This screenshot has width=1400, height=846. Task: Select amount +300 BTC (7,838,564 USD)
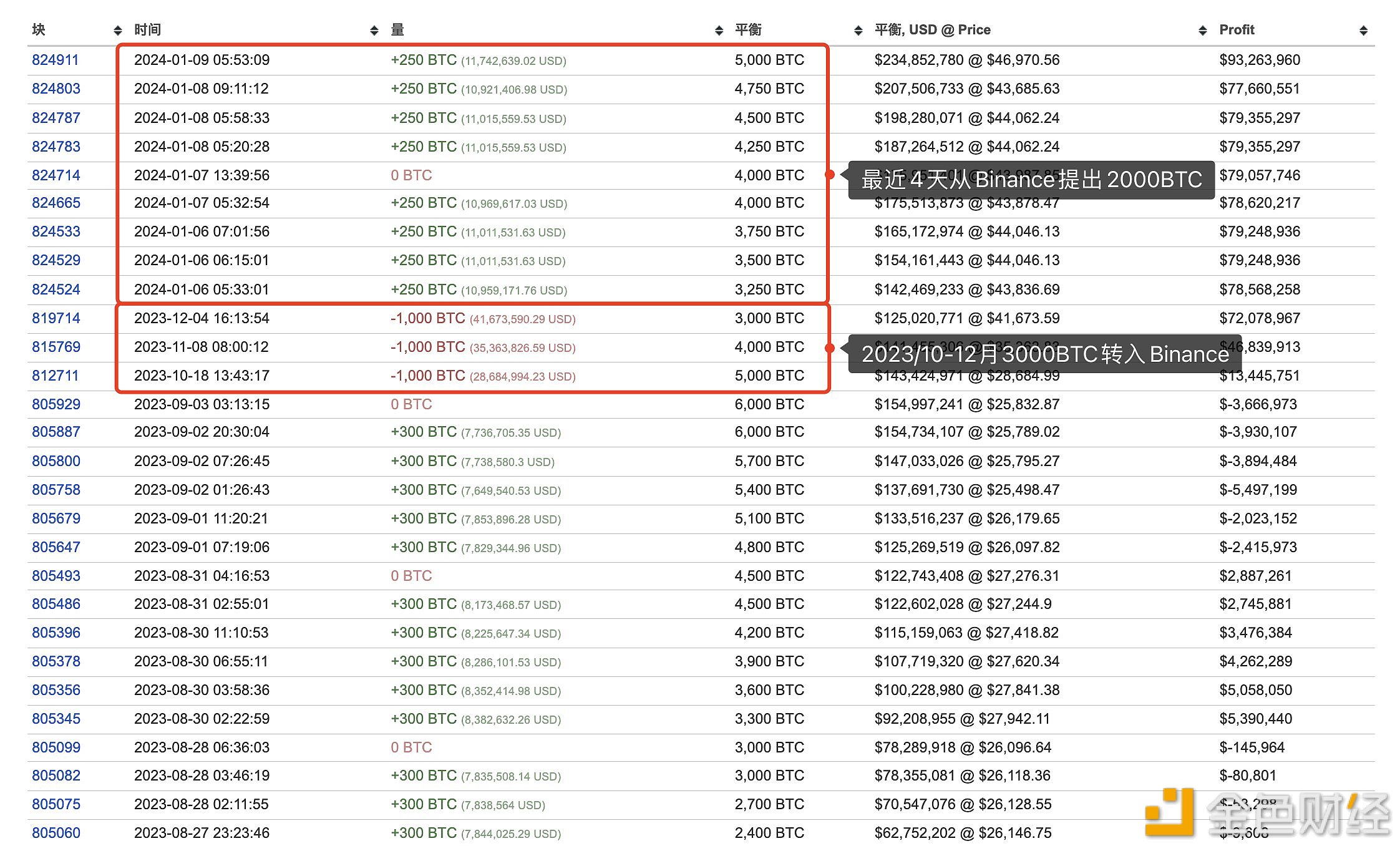[x=468, y=805]
